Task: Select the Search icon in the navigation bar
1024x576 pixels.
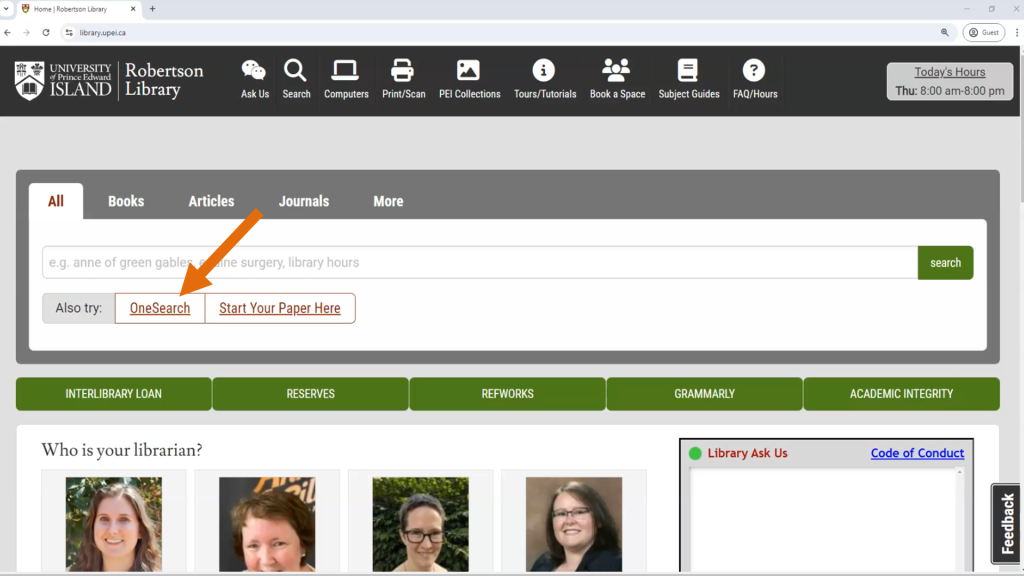Action: click(296, 72)
